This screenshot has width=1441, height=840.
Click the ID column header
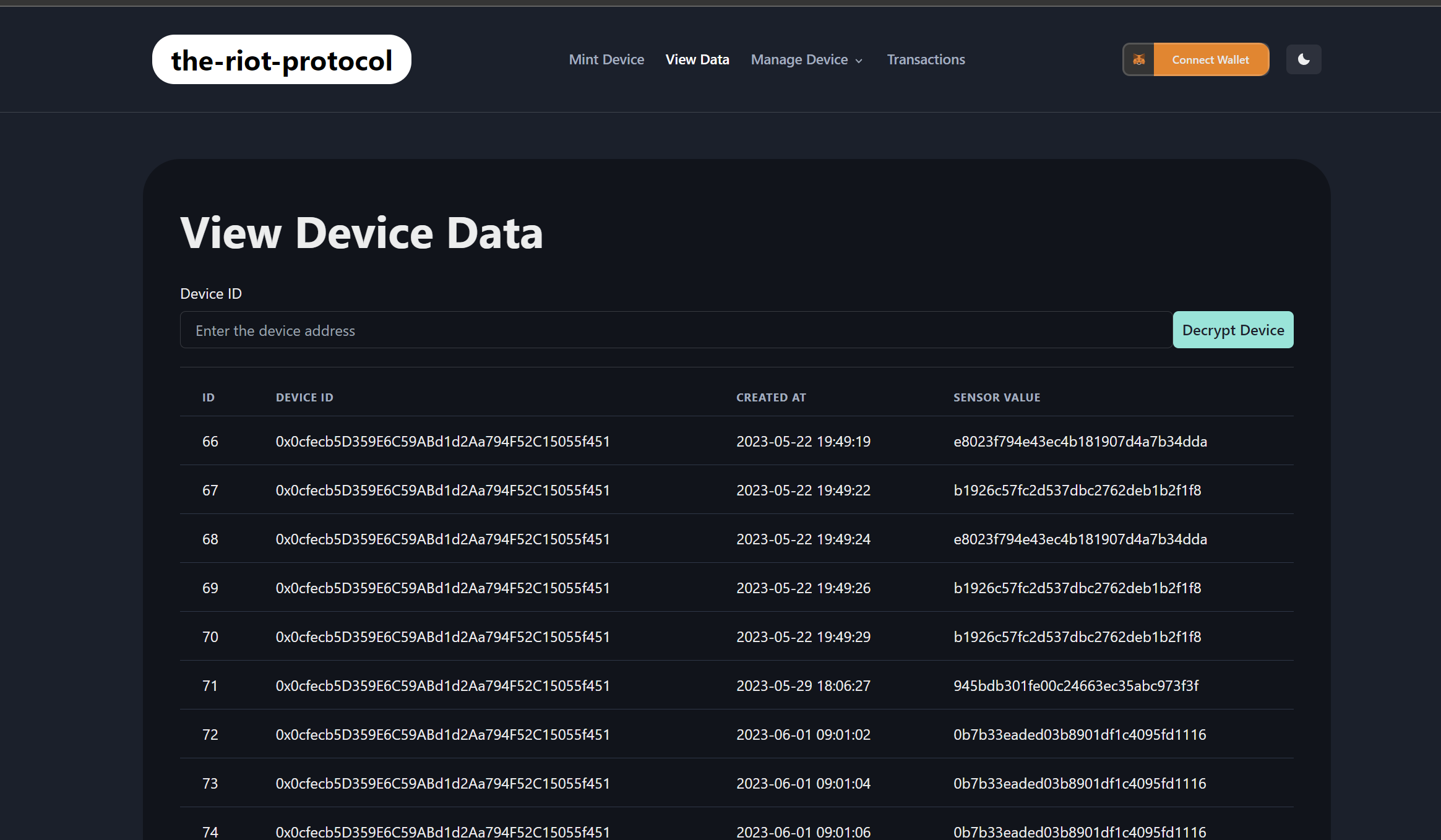click(208, 397)
